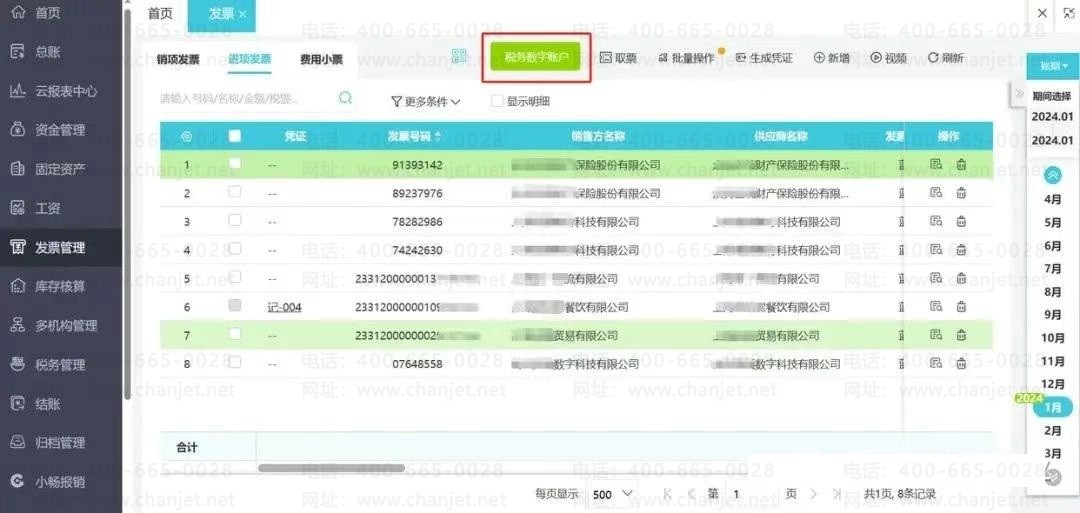Screen dimensions: 1080x513
Task: Click the invoice search input field
Action: pos(245,98)
